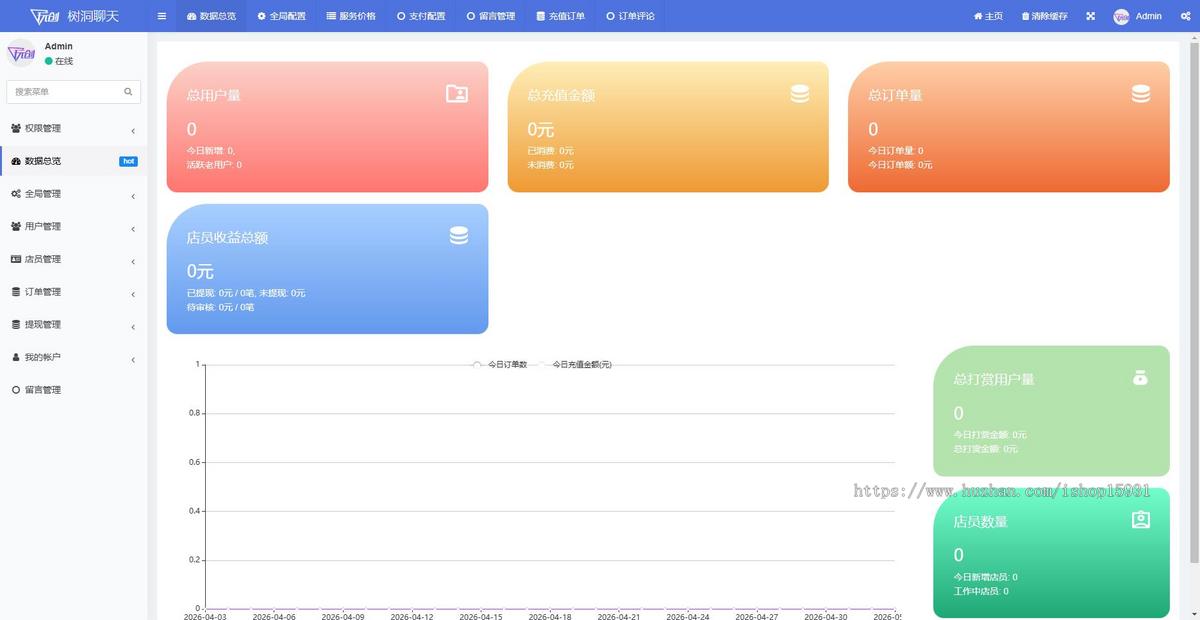
Task: Open 留言管理 in the sidebar
Action: pyautogui.click(x=73, y=390)
